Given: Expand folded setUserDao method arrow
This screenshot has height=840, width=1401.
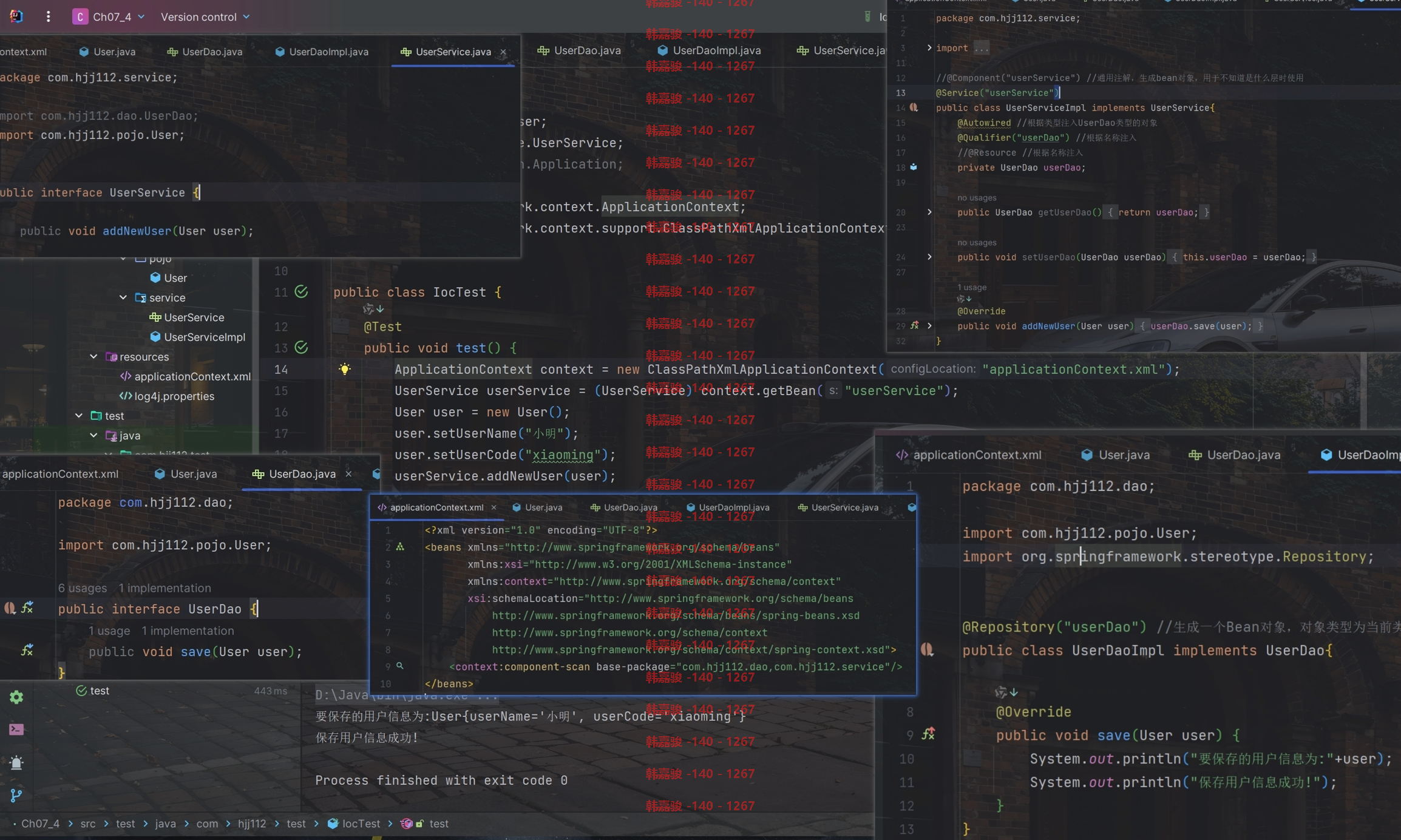Looking at the screenshot, I should point(929,257).
